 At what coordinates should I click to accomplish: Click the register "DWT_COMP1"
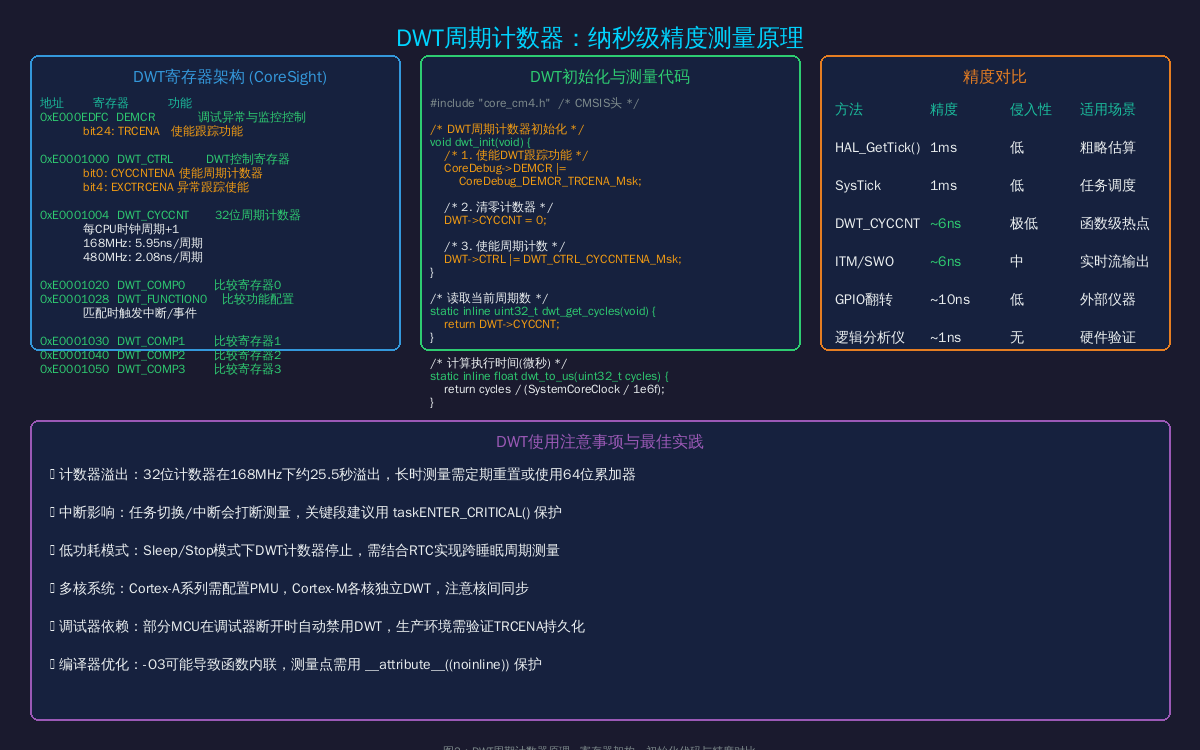[x=151, y=341]
